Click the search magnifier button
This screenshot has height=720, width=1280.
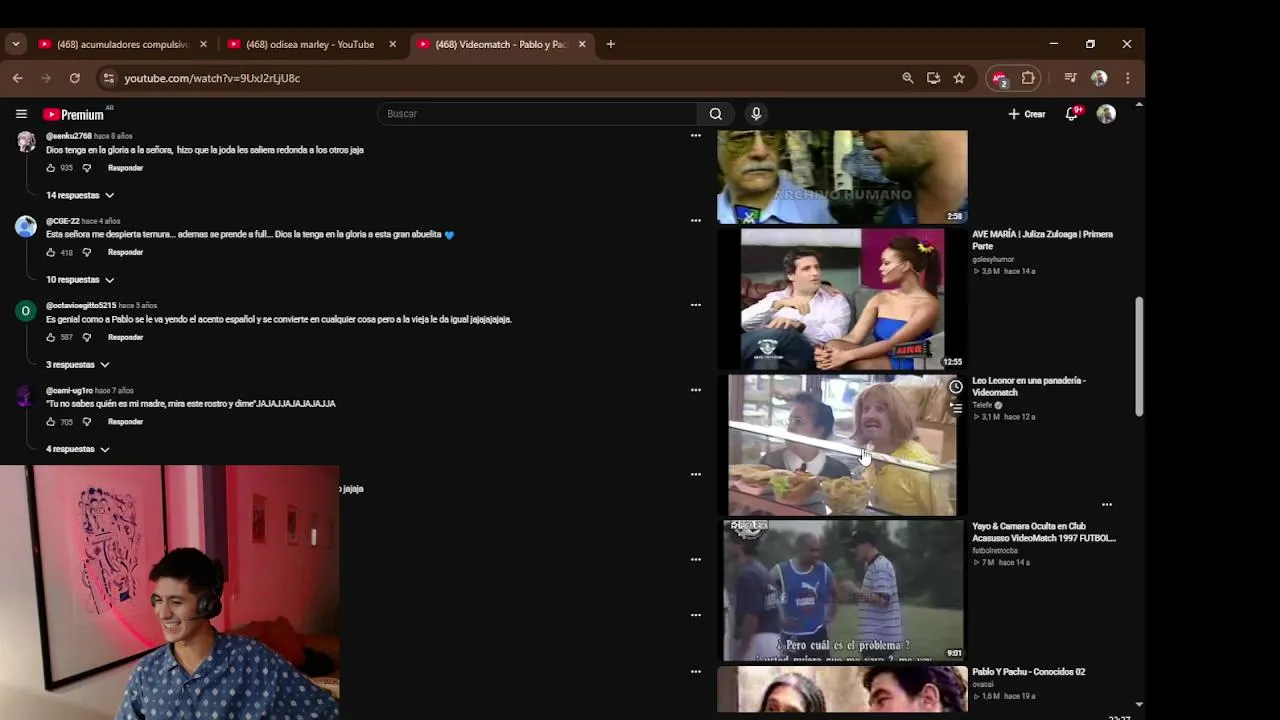pos(716,114)
